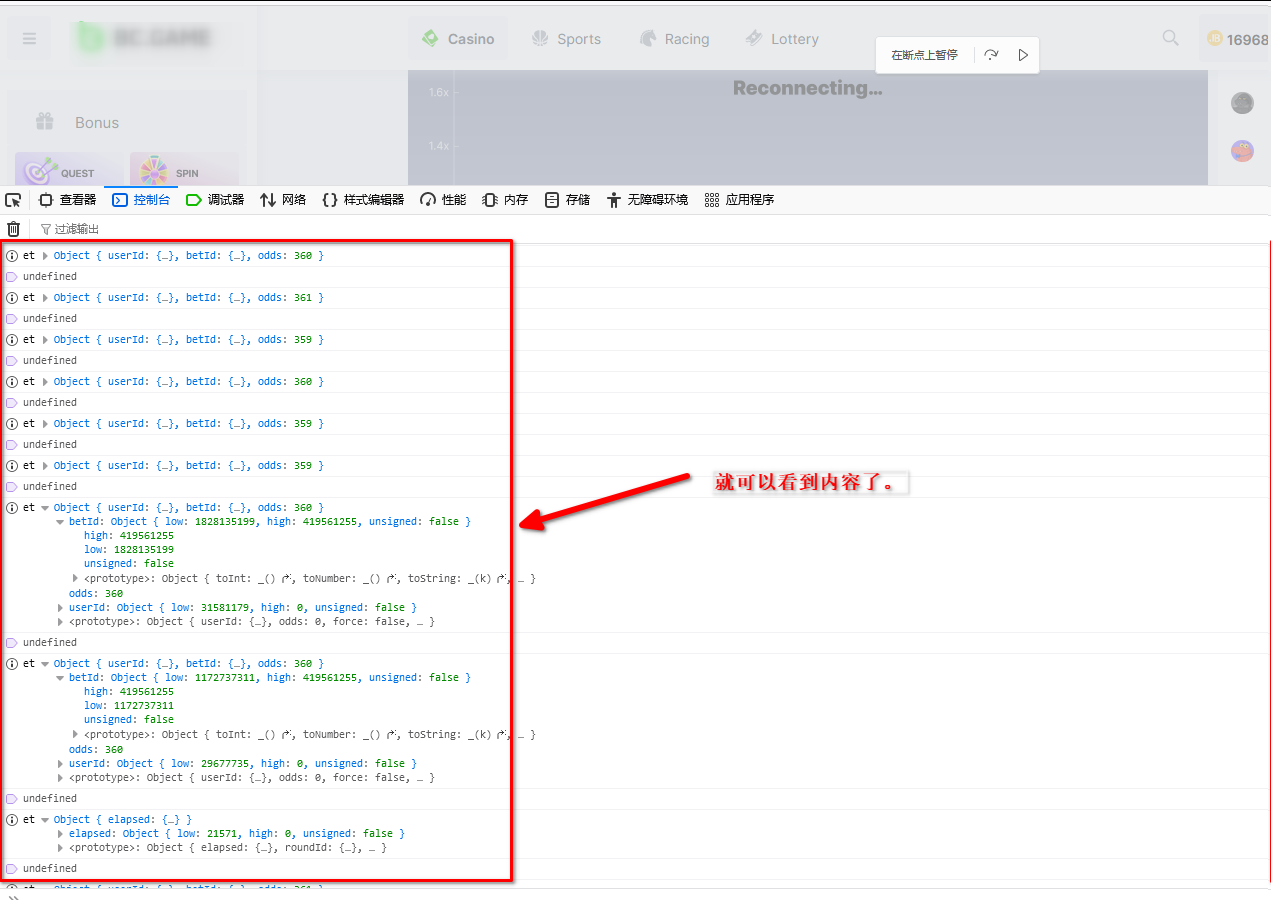This screenshot has height=900, width=1271.
Task: Expand the logged object with odds: 361
Action: [x=45, y=298]
